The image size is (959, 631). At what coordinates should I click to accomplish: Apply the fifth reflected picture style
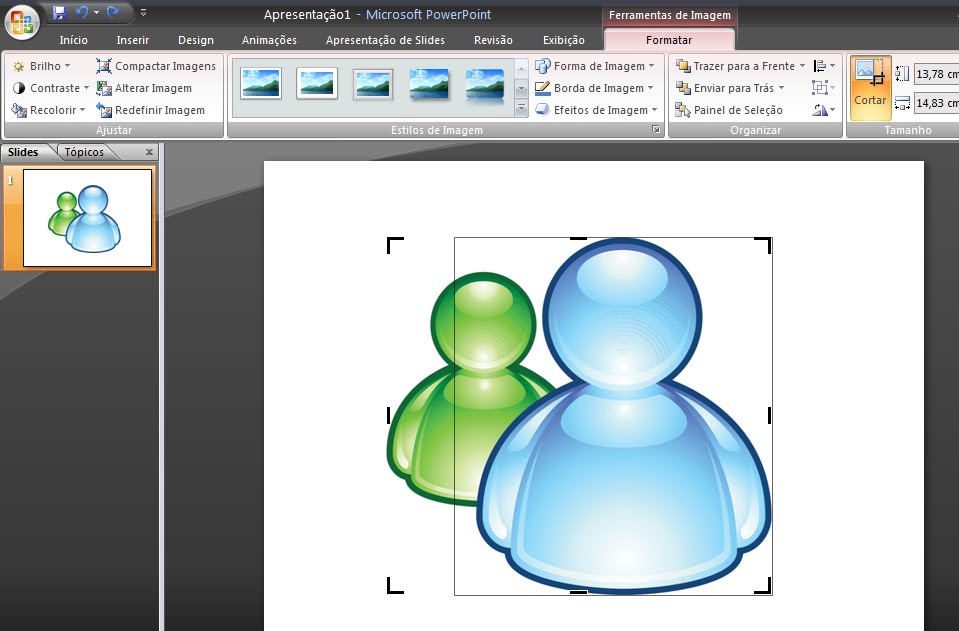pyautogui.click(x=485, y=84)
